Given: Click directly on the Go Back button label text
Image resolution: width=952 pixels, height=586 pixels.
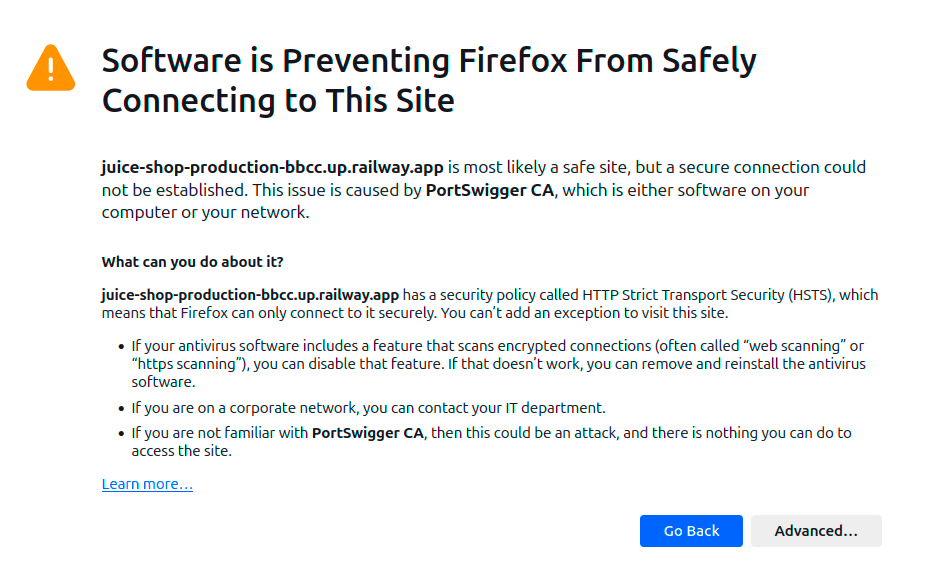Looking at the screenshot, I should 691,530.
